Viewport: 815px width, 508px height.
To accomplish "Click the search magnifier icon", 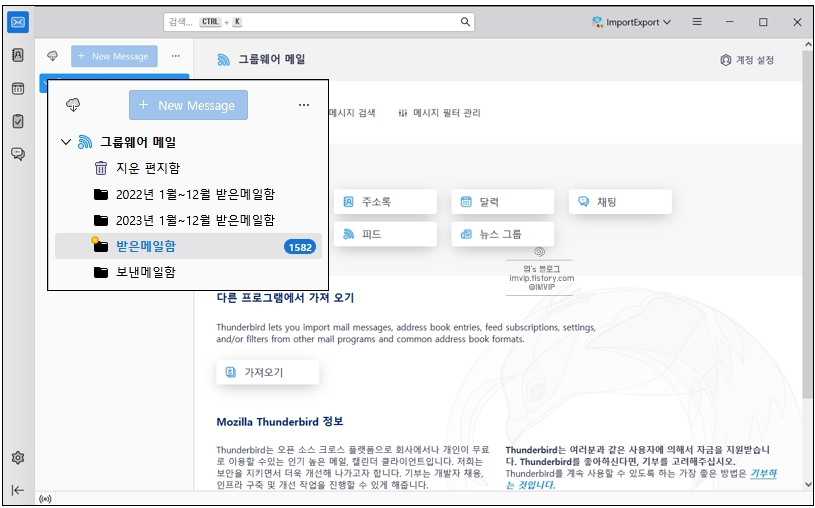I will coord(465,22).
